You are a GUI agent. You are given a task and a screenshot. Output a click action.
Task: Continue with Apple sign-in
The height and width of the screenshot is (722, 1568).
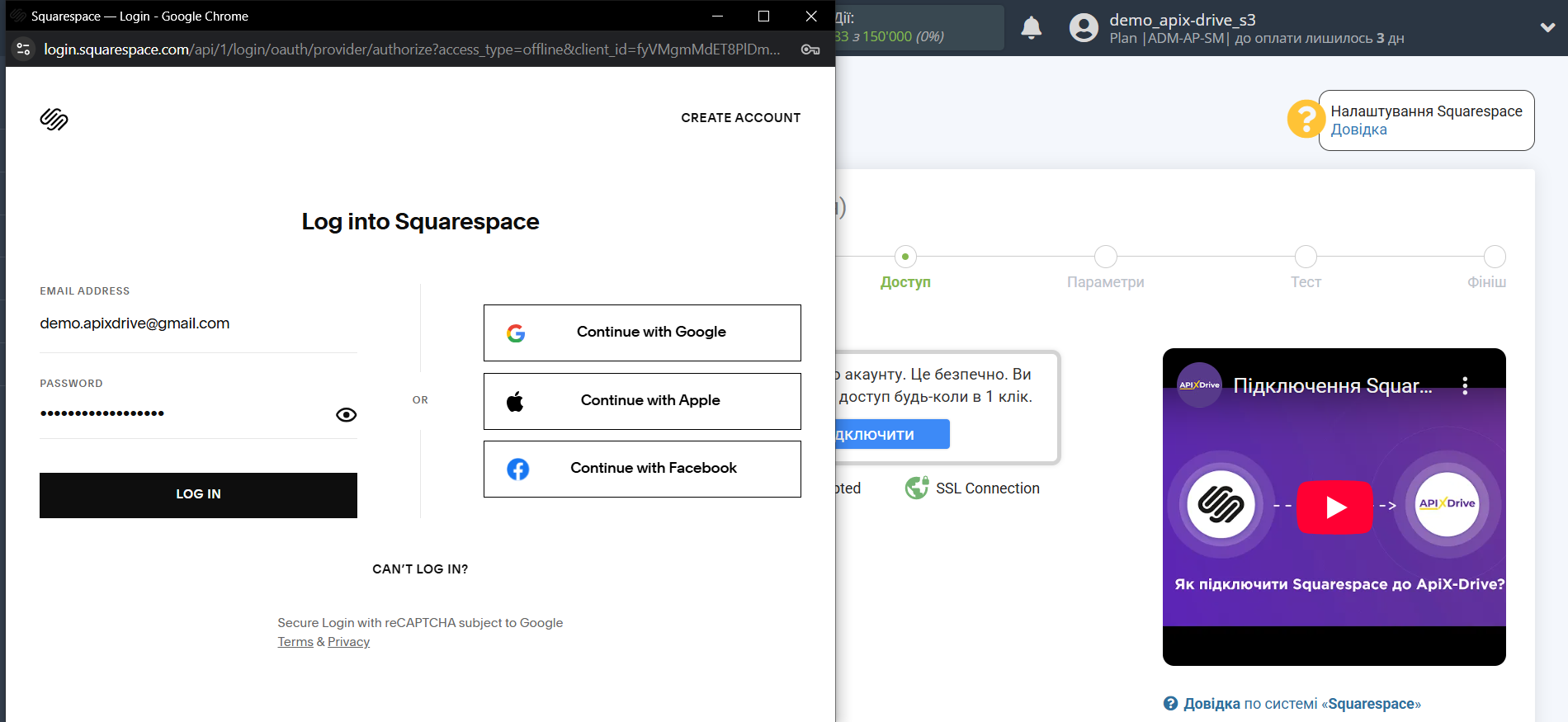(642, 401)
